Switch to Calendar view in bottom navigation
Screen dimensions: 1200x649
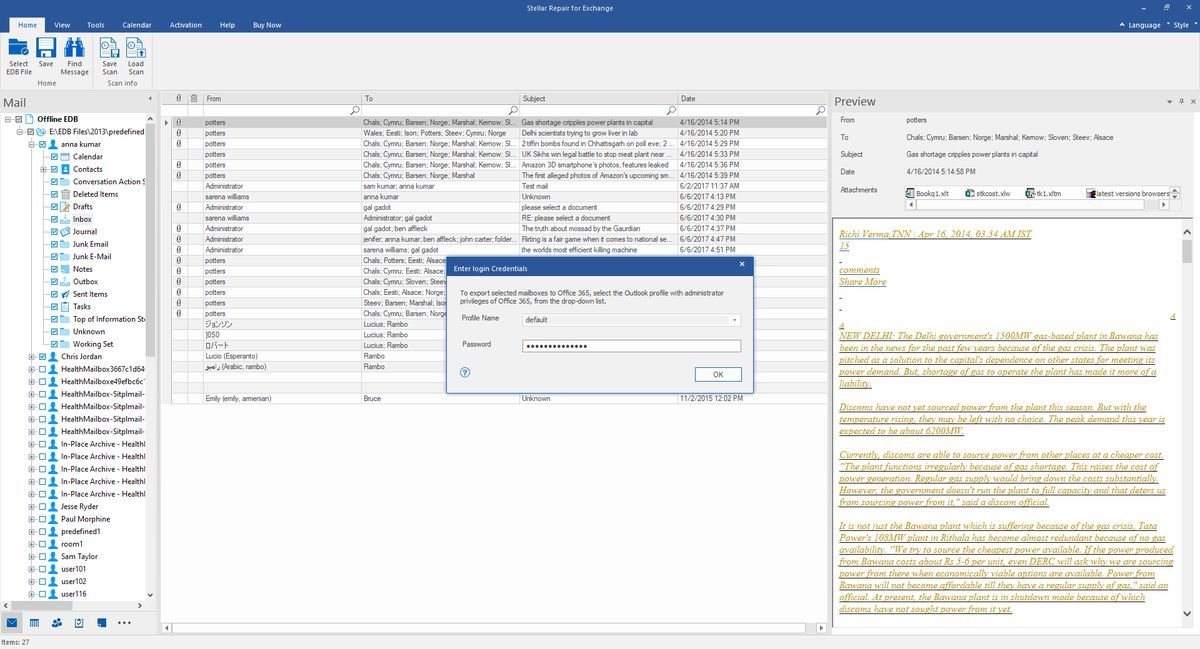pos(34,623)
